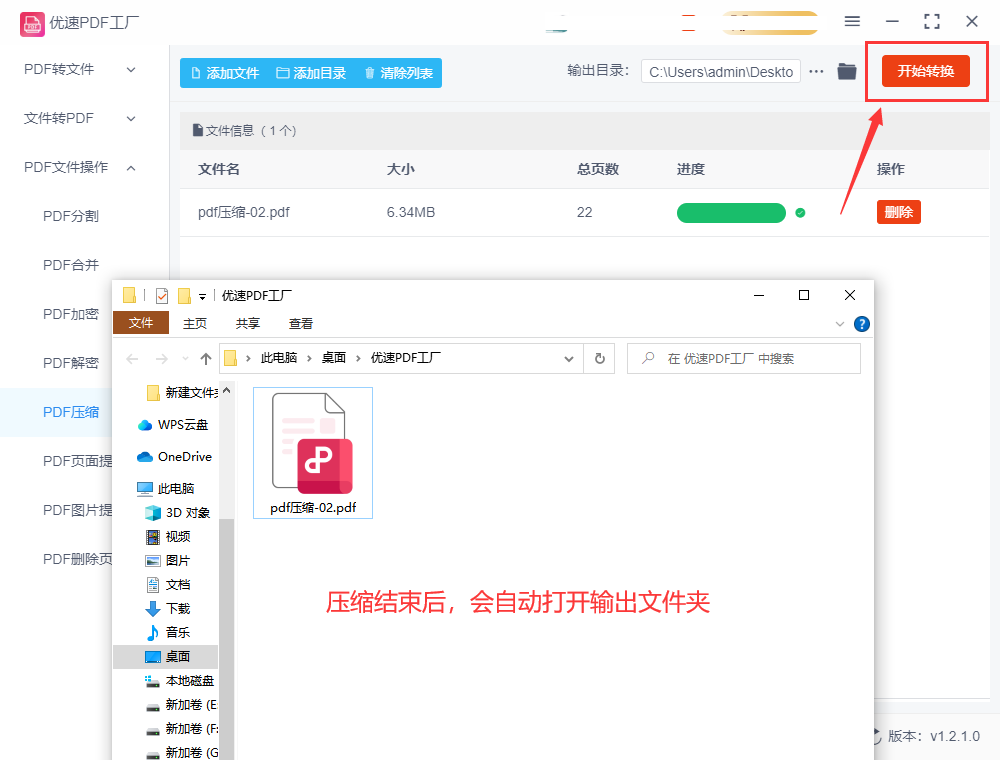The height and width of the screenshot is (760, 1000).
Task: Click 添加文件 button
Action: [225, 73]
